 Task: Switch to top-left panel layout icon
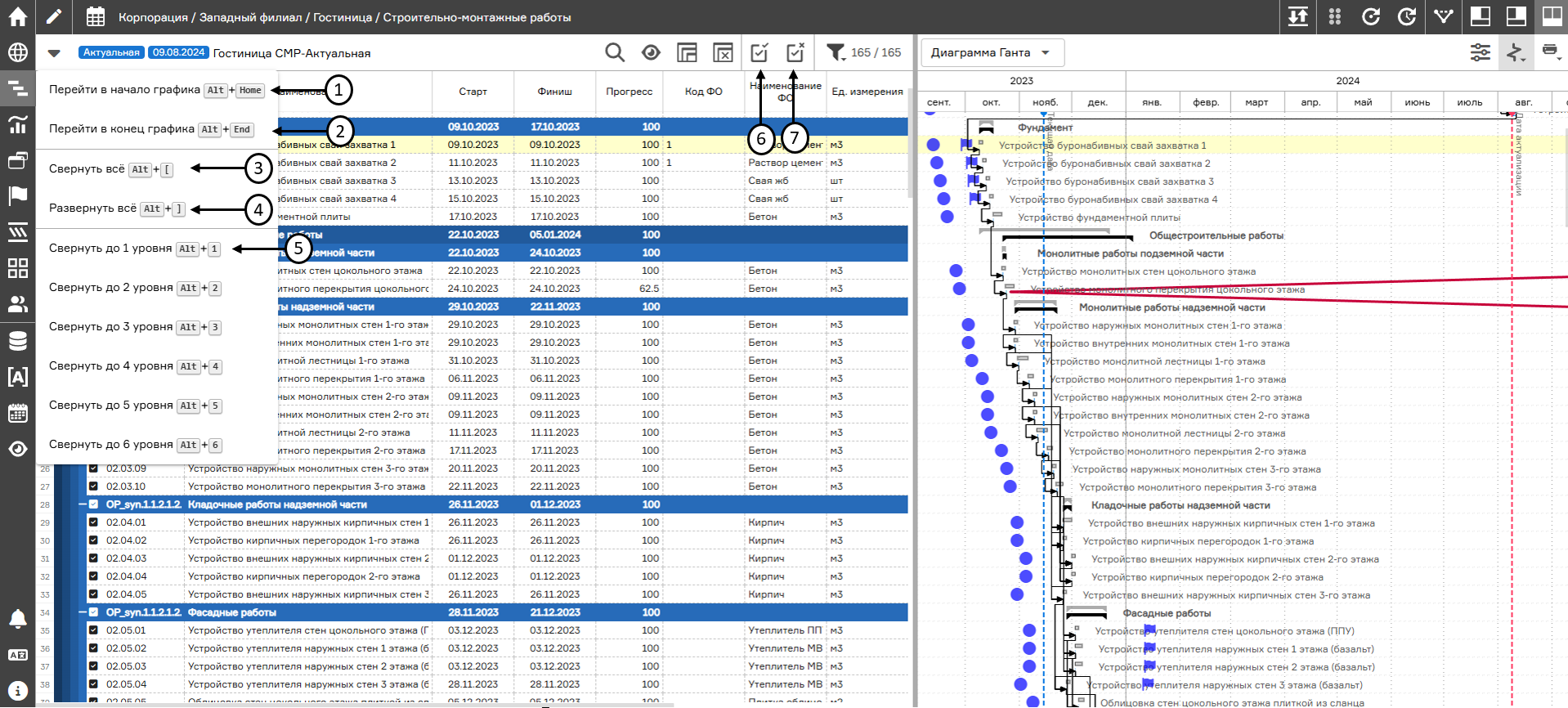pyautogui.click(x=1481, y=16)
